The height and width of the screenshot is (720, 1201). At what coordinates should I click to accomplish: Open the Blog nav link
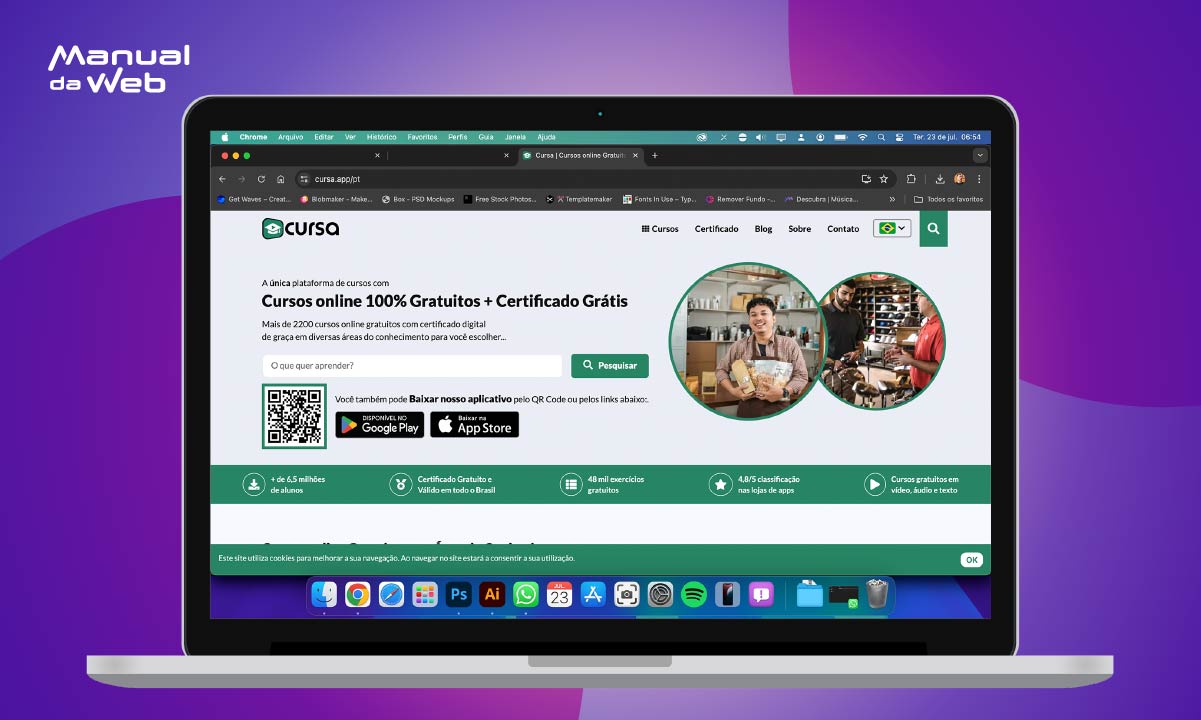coord(764,229)
